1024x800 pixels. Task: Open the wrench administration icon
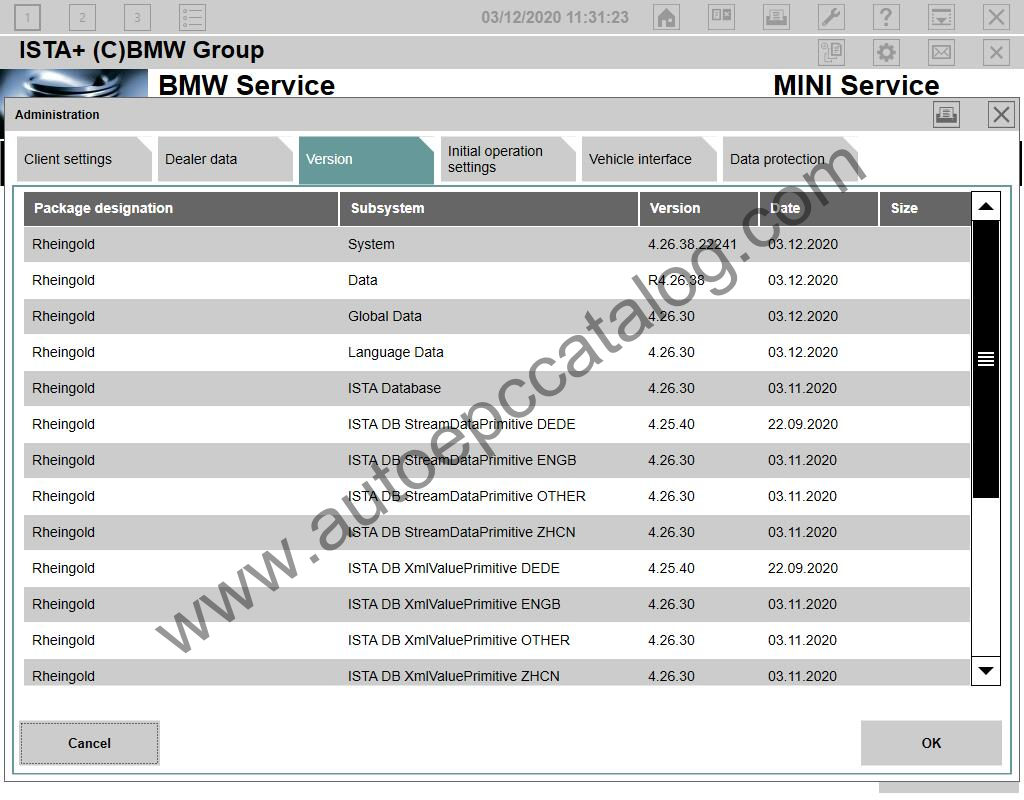click(831, 17)
